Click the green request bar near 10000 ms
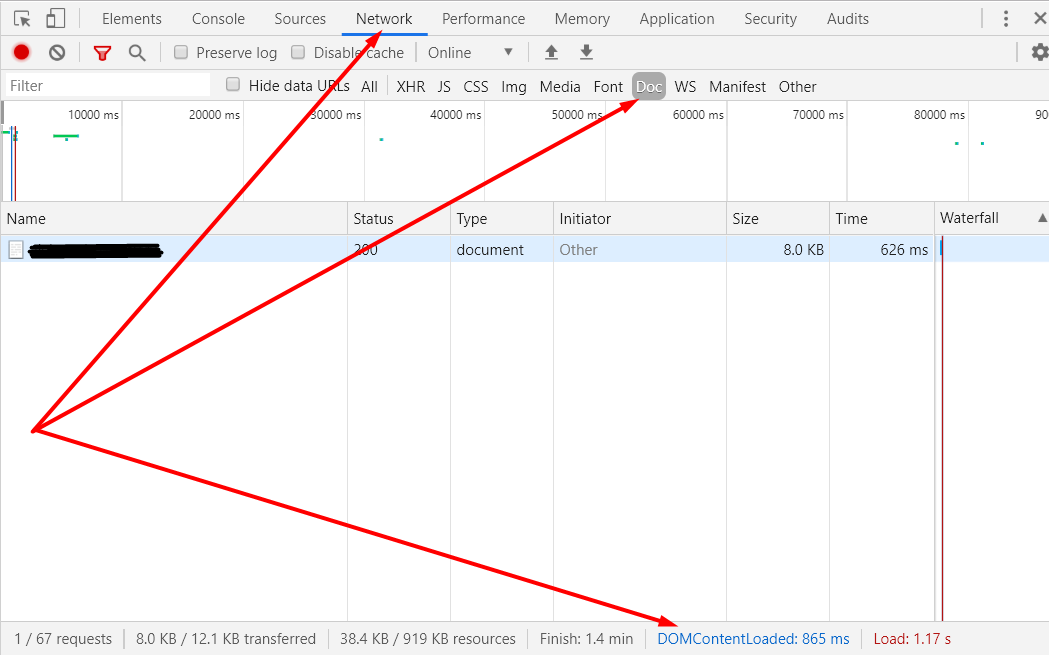Screen dimensions: 1049x655 pos(66,136)
